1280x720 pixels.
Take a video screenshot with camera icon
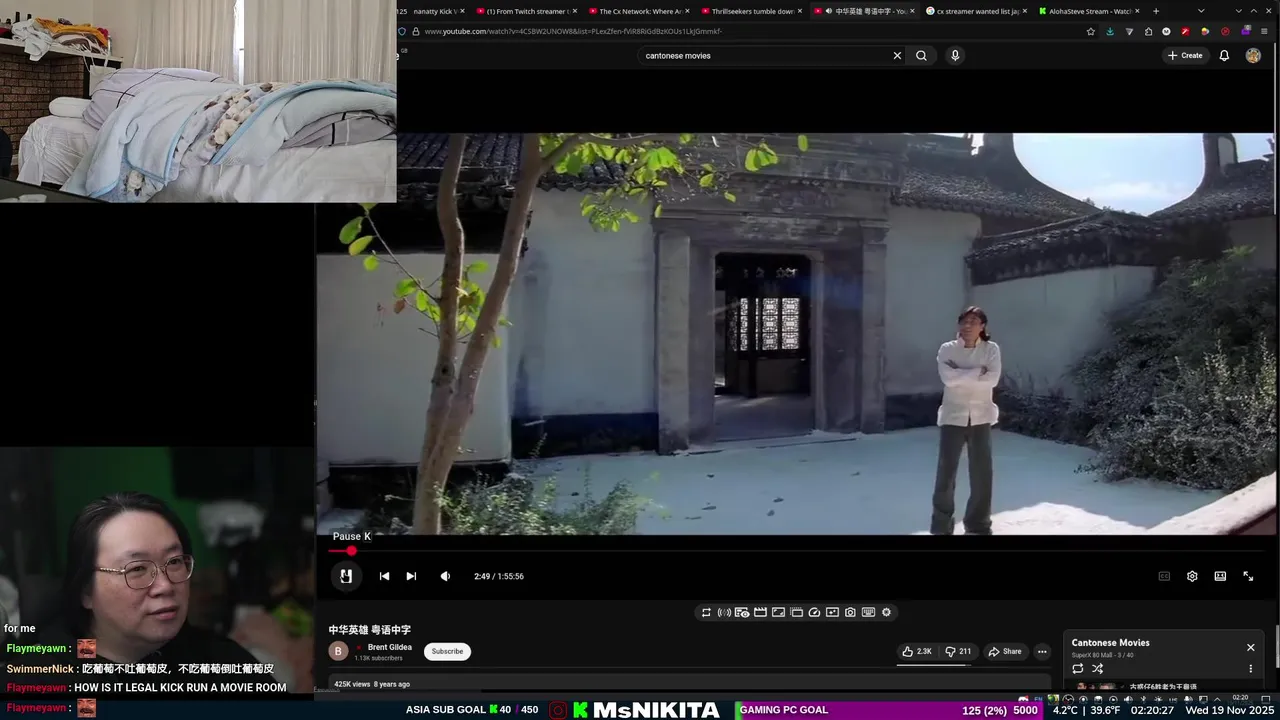tap(850, 612)
